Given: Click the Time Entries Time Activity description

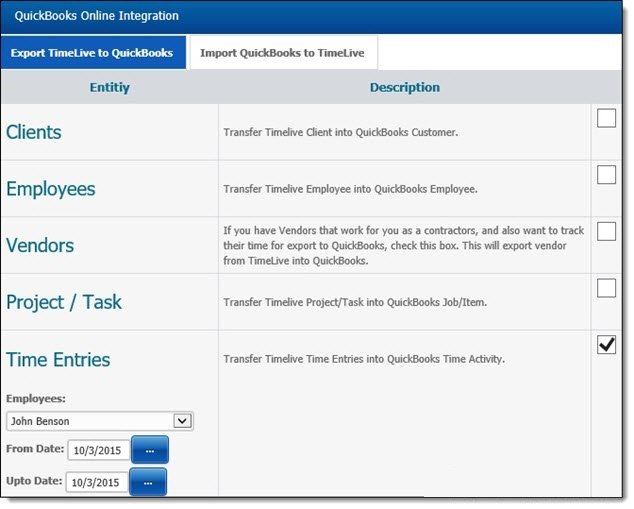Looking at the screenshot, I should [364, 359].
